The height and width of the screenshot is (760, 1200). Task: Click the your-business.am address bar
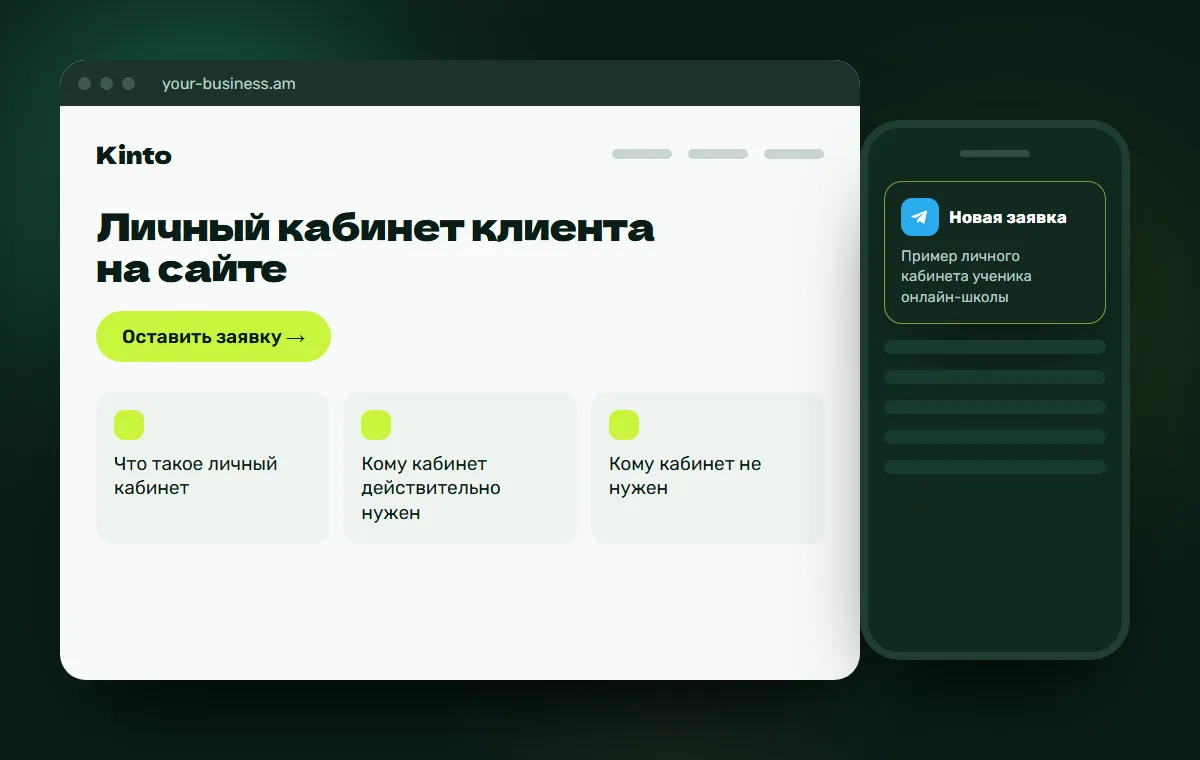[229, 84]
